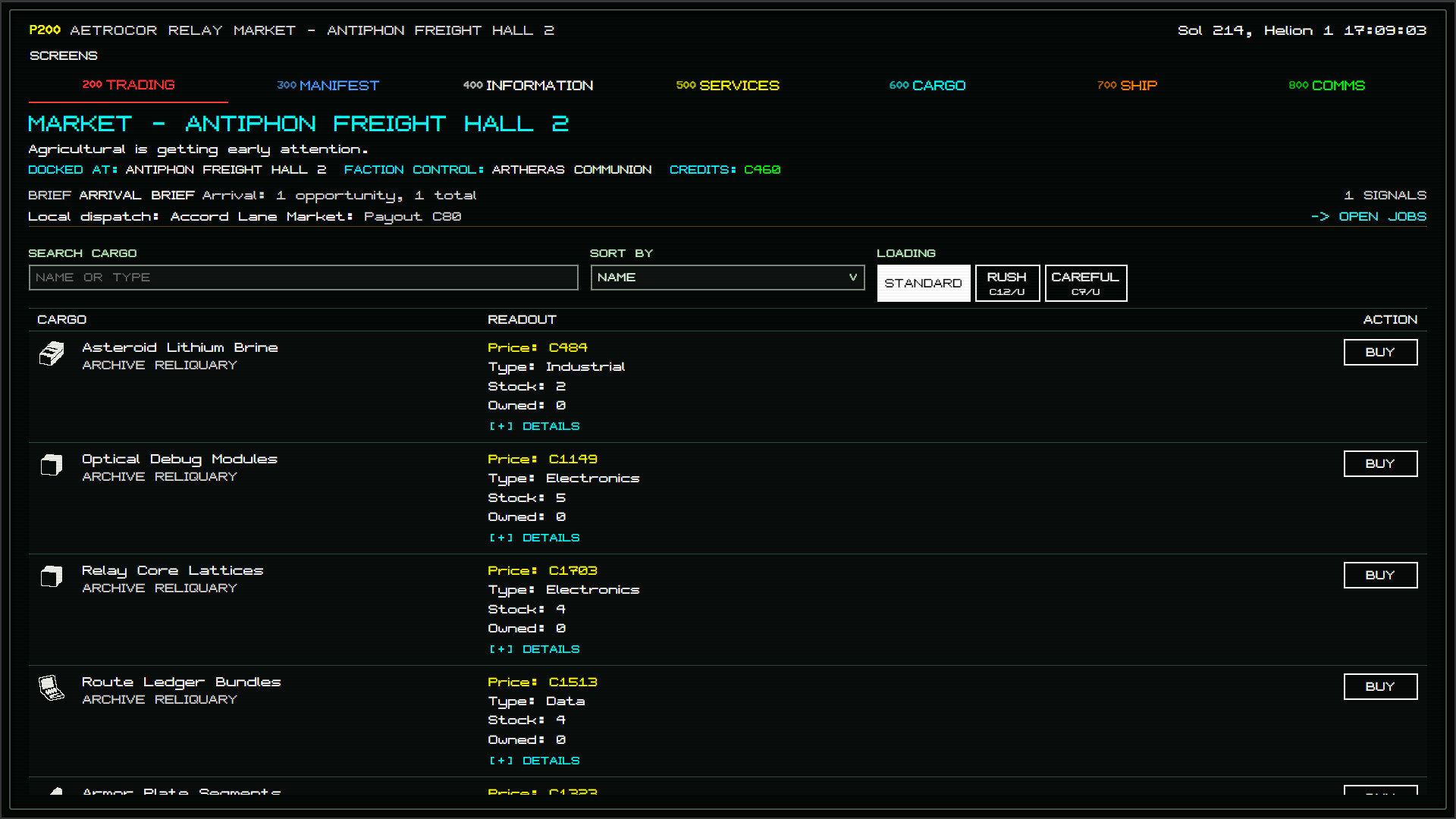Click the Type: Data readout
1456x819 pixels.
536,701
